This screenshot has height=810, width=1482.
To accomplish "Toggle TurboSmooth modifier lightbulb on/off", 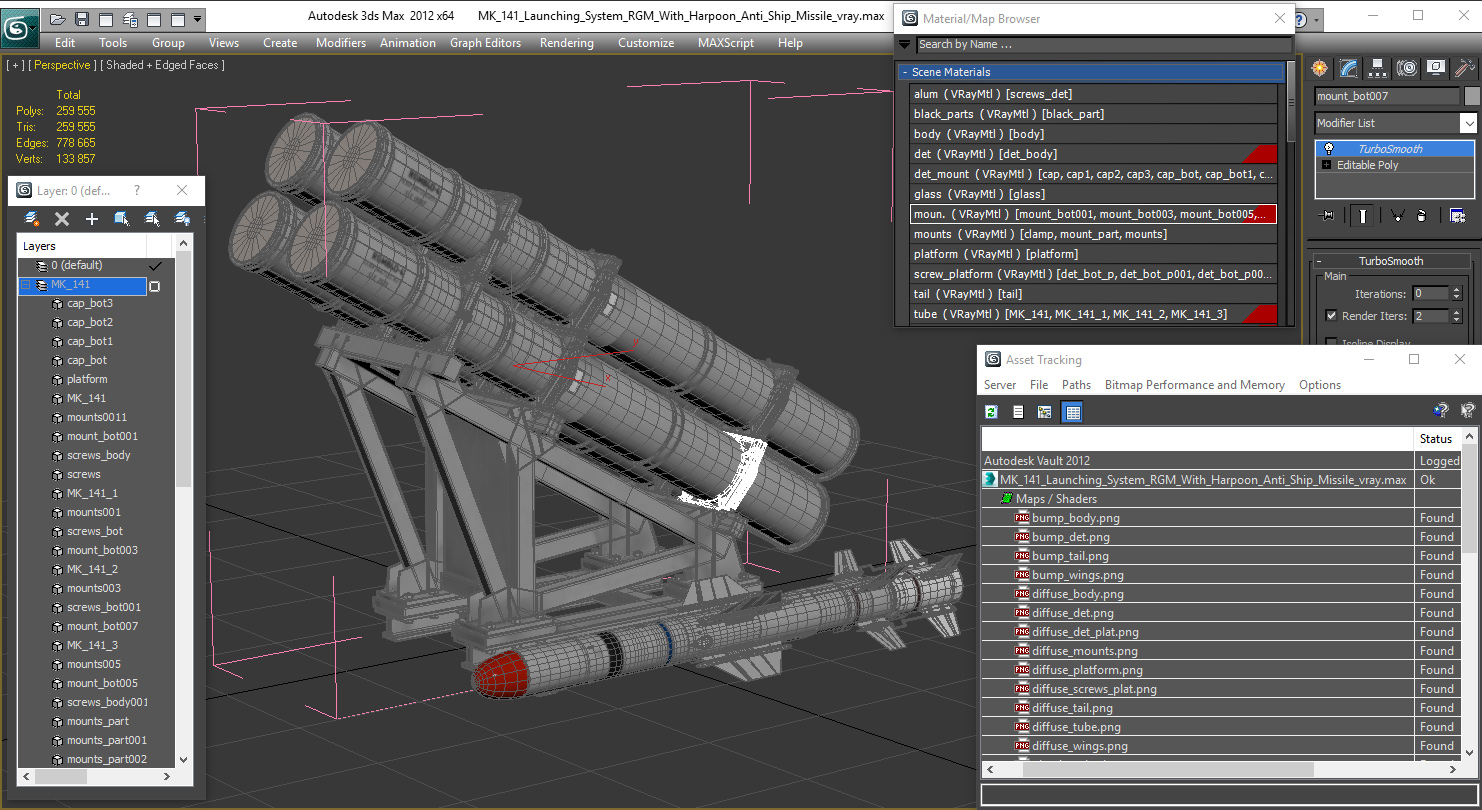I will point(1329,149).
